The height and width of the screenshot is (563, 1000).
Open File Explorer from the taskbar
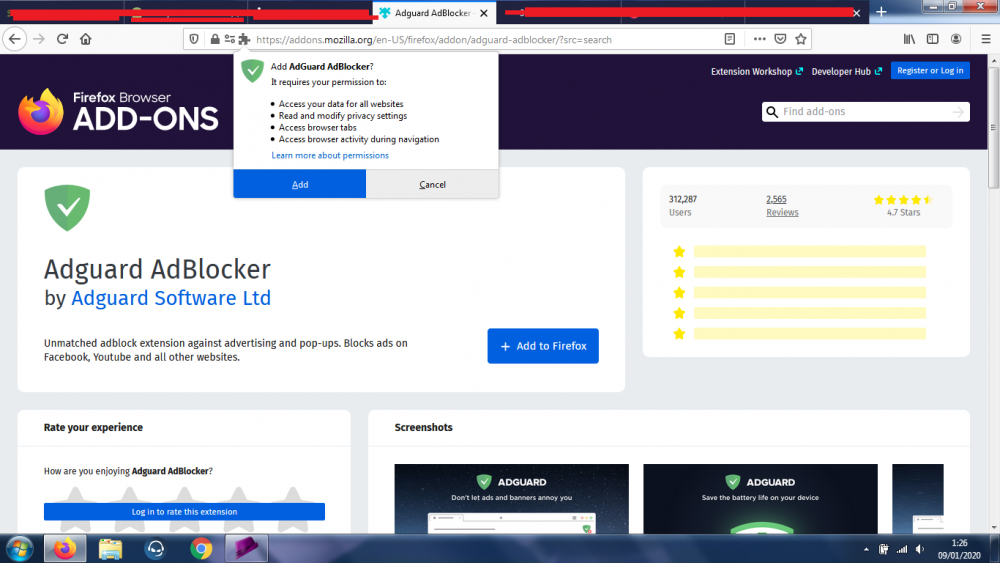tap(110, 548)
